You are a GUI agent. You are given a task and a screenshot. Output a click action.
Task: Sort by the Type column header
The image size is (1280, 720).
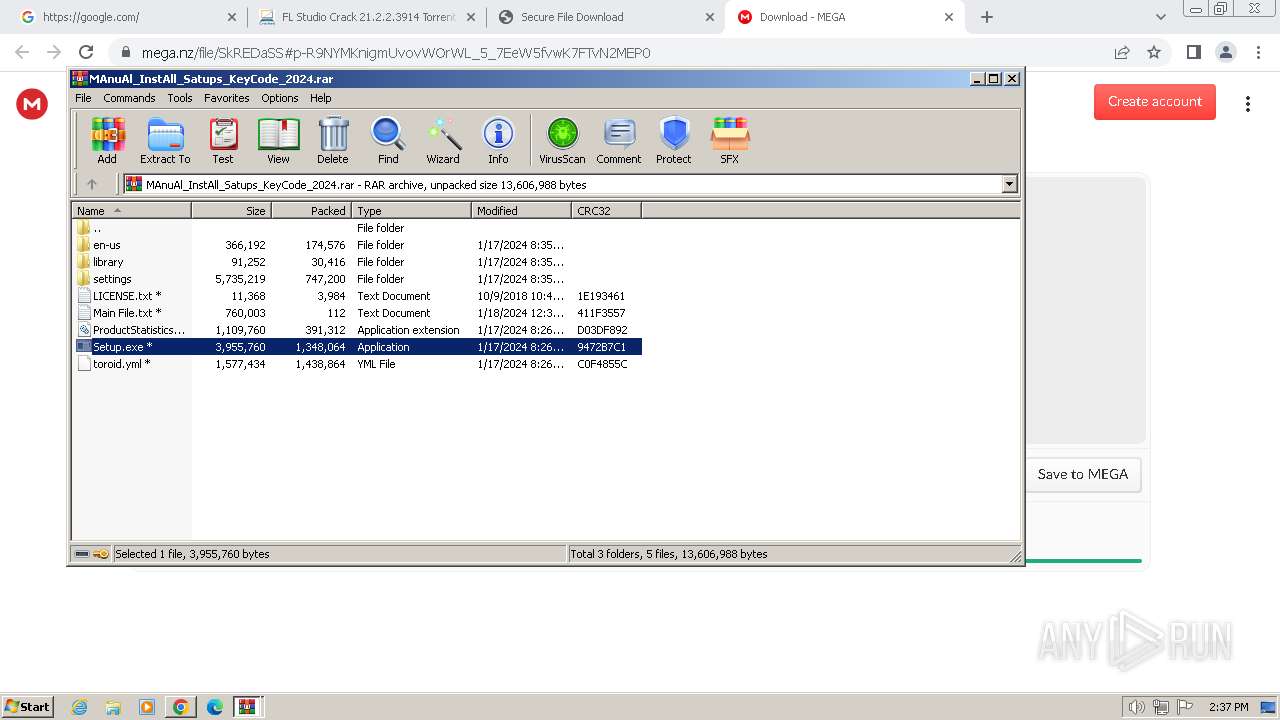point(411,210)
